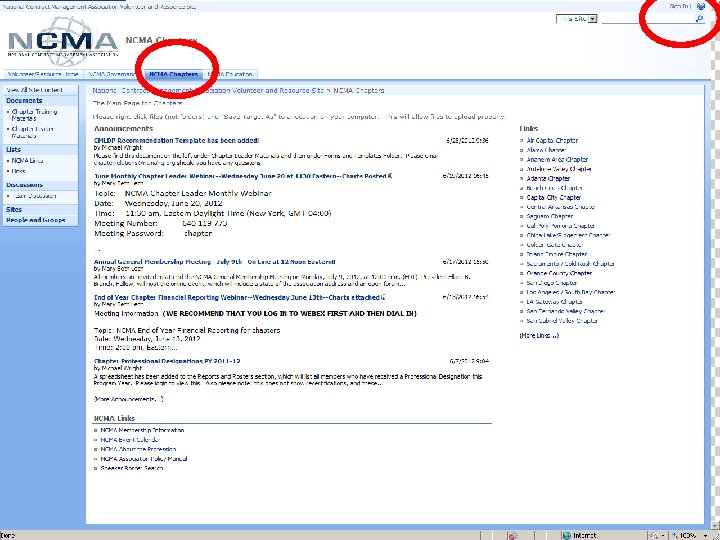Open People and Groups
Viewport: 720px width, 540px height.
(35, 220)
